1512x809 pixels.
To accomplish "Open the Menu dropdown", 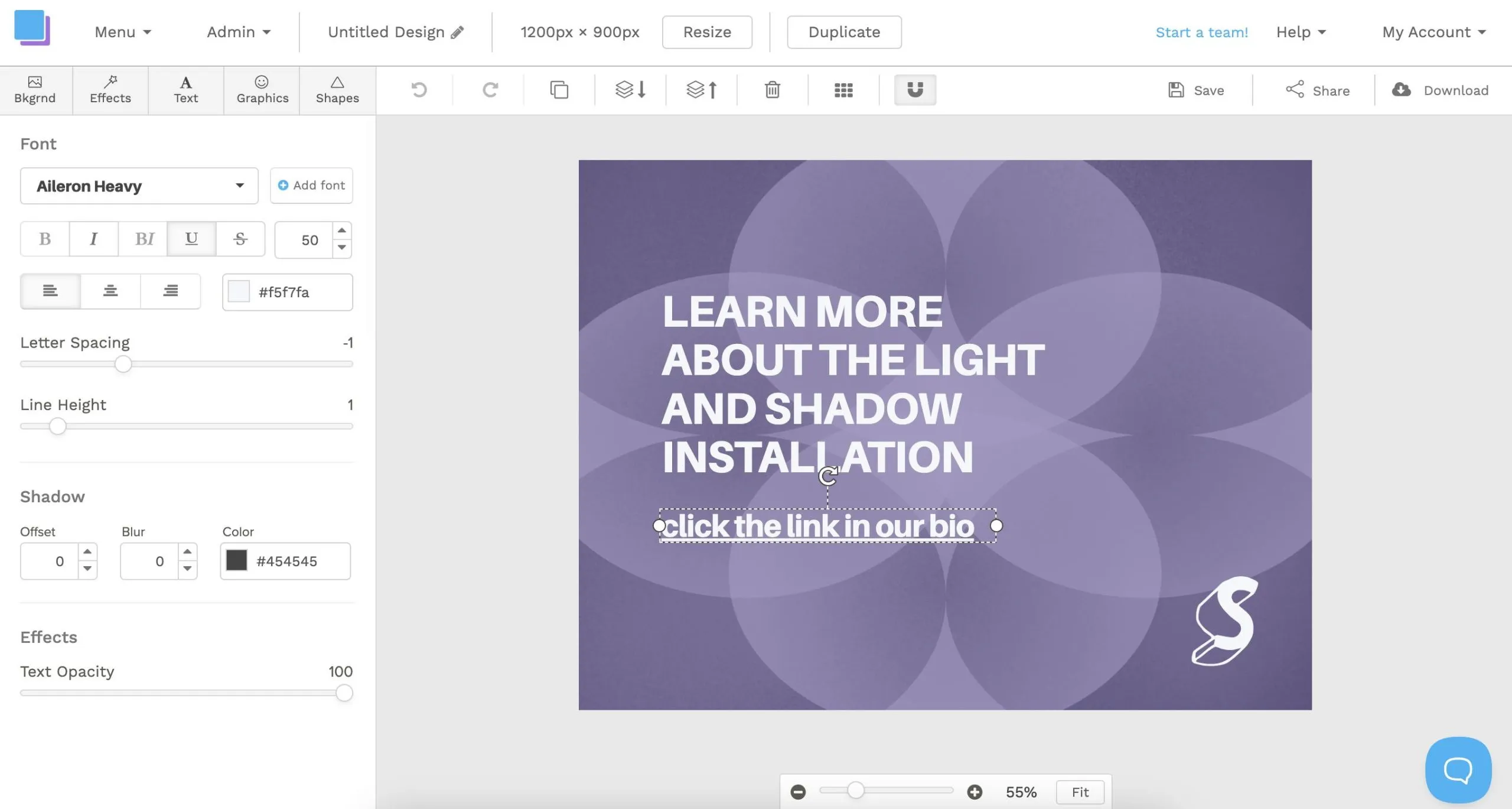I will [123, 32].
